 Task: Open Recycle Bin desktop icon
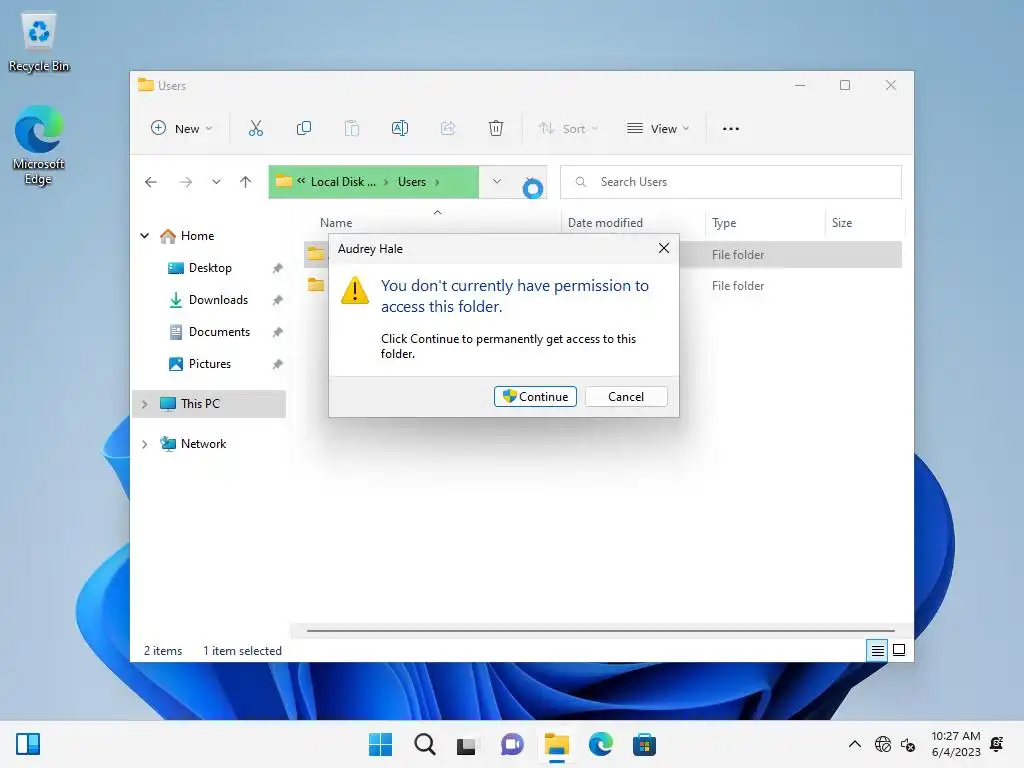[39, 42]
